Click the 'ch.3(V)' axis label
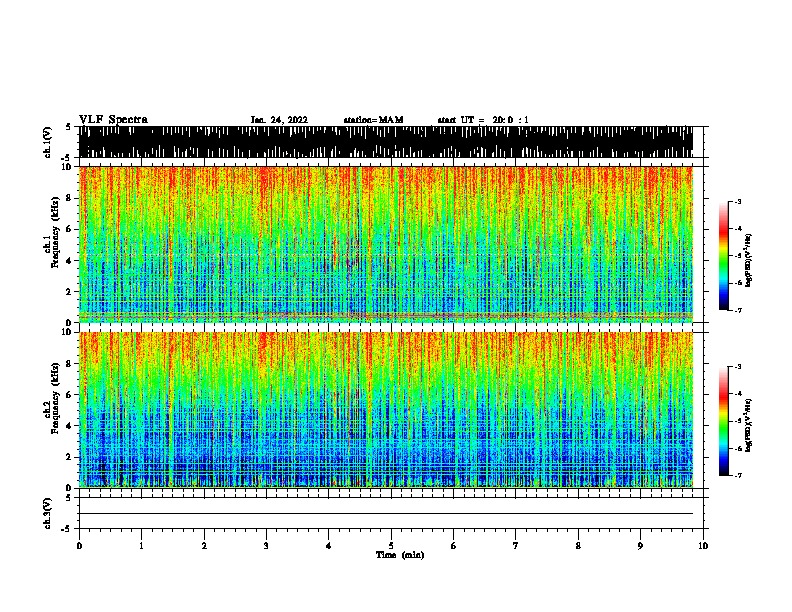Viewport: 792px width, 612px height. pyautogui.click(x=48, y=513)
